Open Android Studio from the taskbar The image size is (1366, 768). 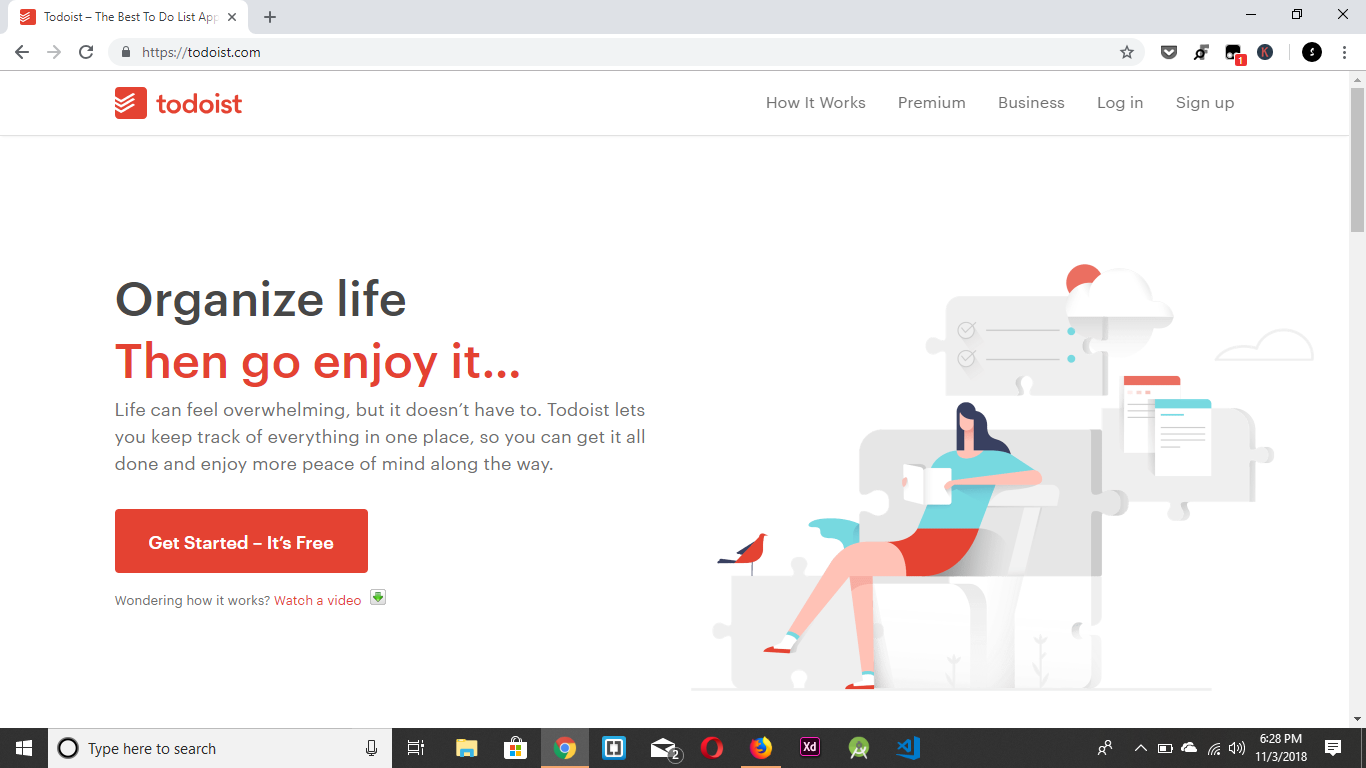pyautogui.click(x=859, y=748)
